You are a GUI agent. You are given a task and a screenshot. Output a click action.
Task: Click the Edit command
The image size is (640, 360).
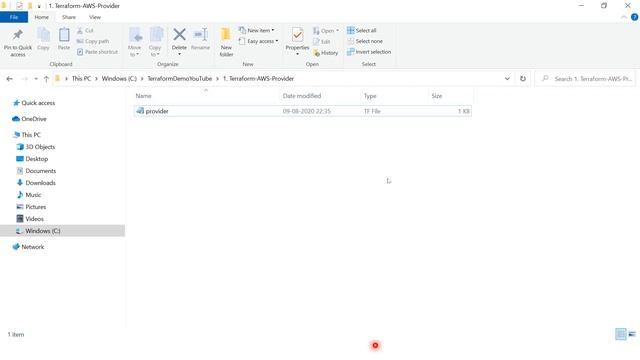click(x=322, y=41)
